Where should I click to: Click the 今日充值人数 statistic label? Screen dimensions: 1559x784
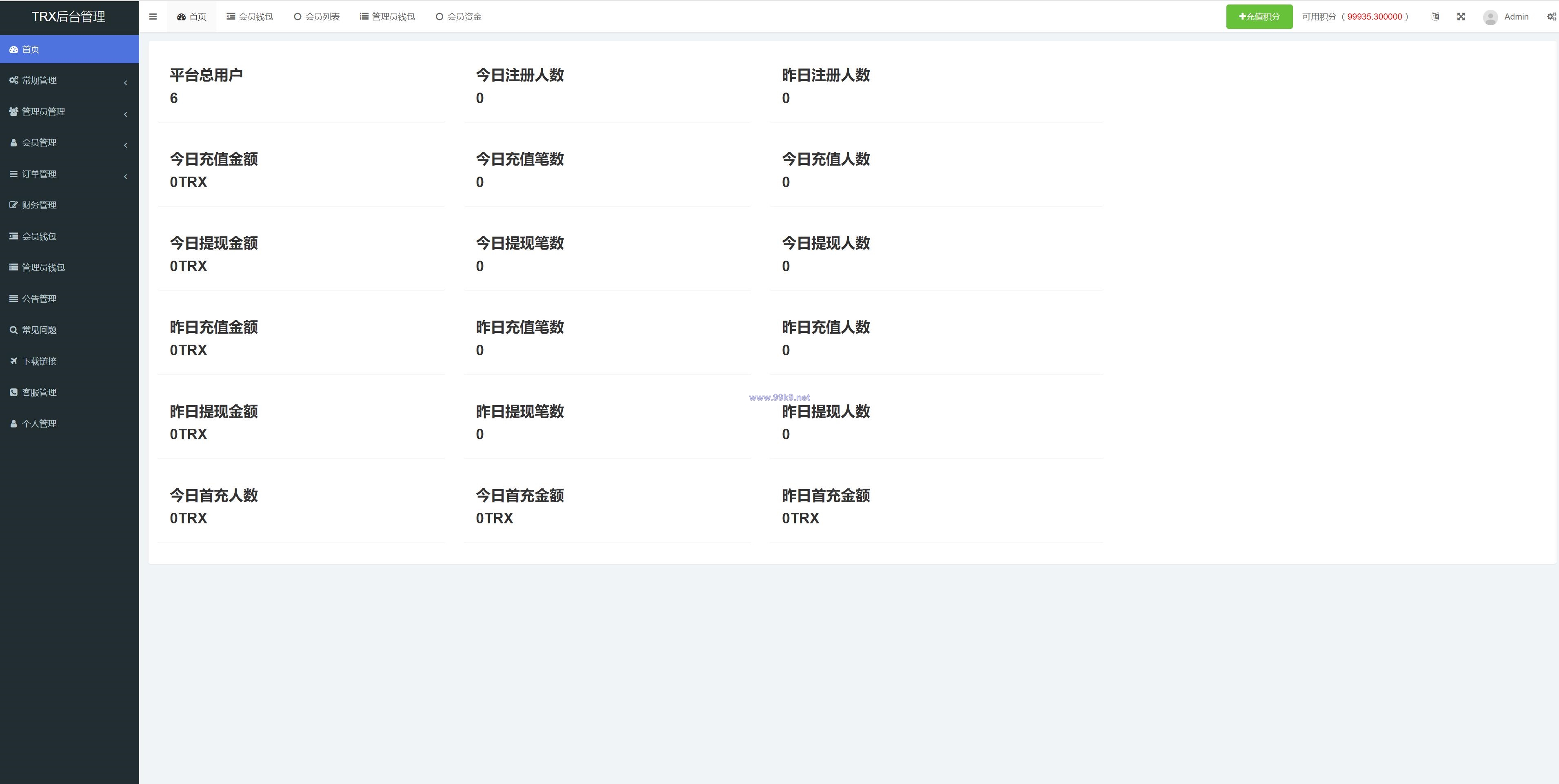826,159
